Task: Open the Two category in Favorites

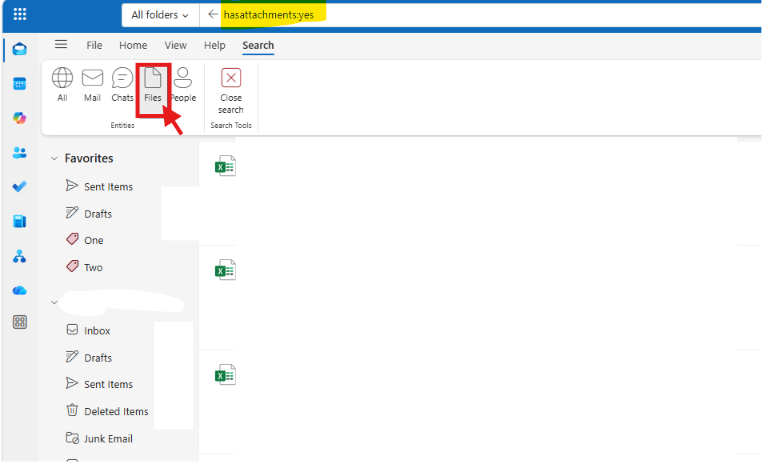Action: click(x=85, y=267)
